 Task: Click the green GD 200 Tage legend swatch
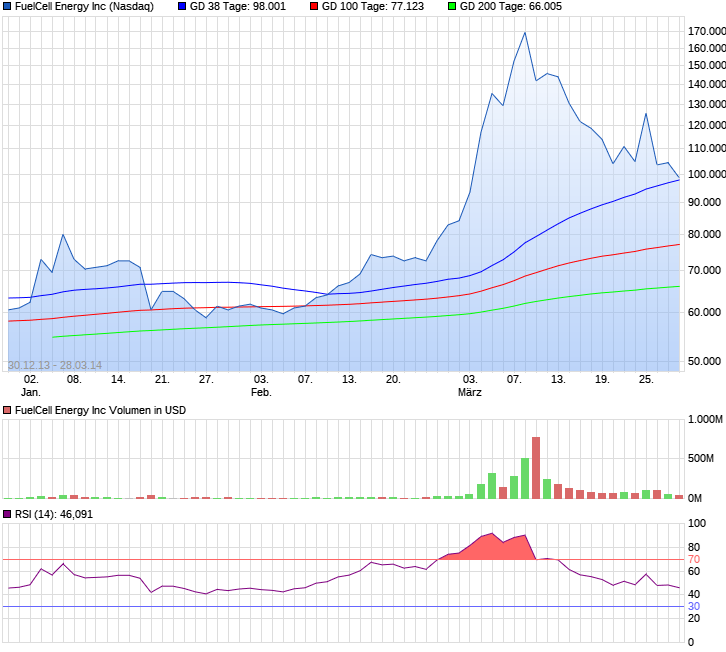(x=452, y=6)
